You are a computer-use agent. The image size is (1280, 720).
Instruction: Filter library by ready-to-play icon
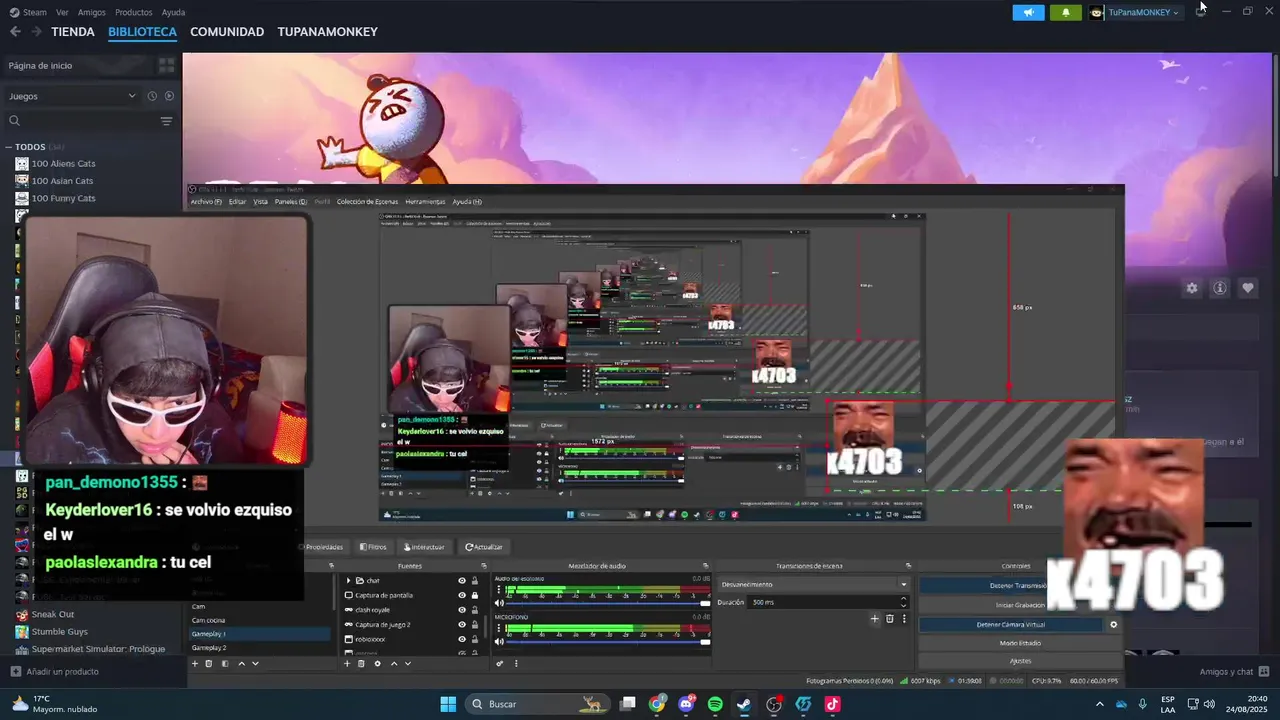pyautogui.click(x=169, y=96)
